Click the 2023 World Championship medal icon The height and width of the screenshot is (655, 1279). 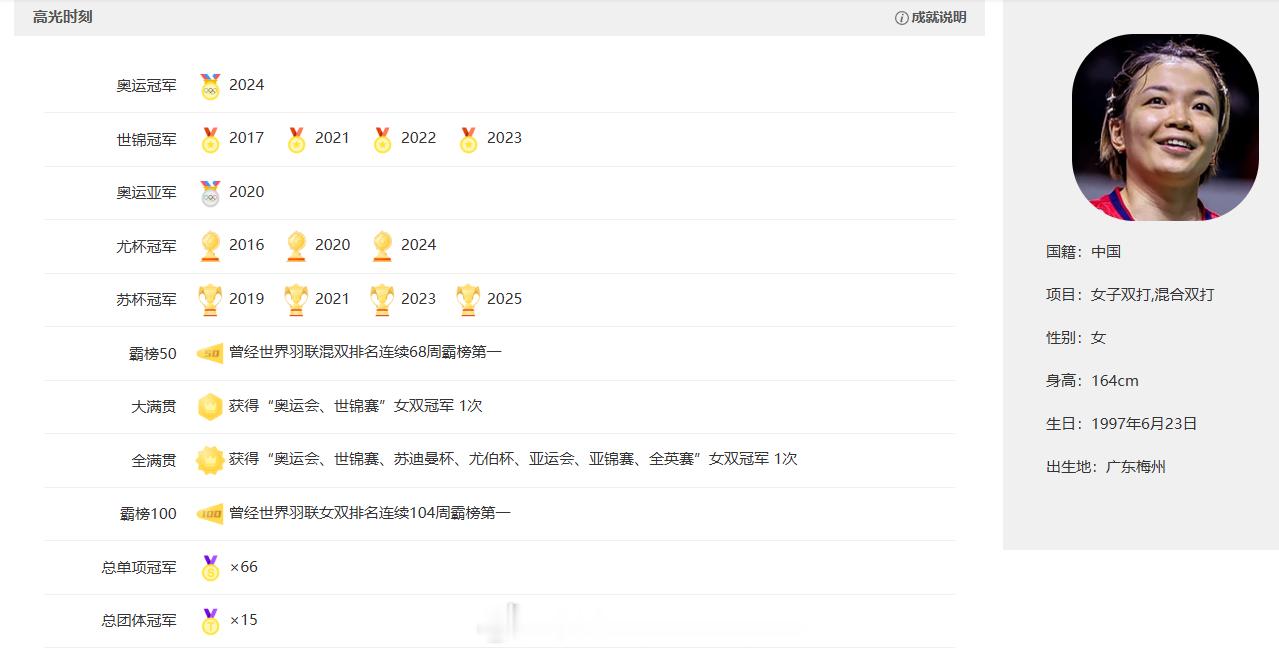tap(468, 139)
